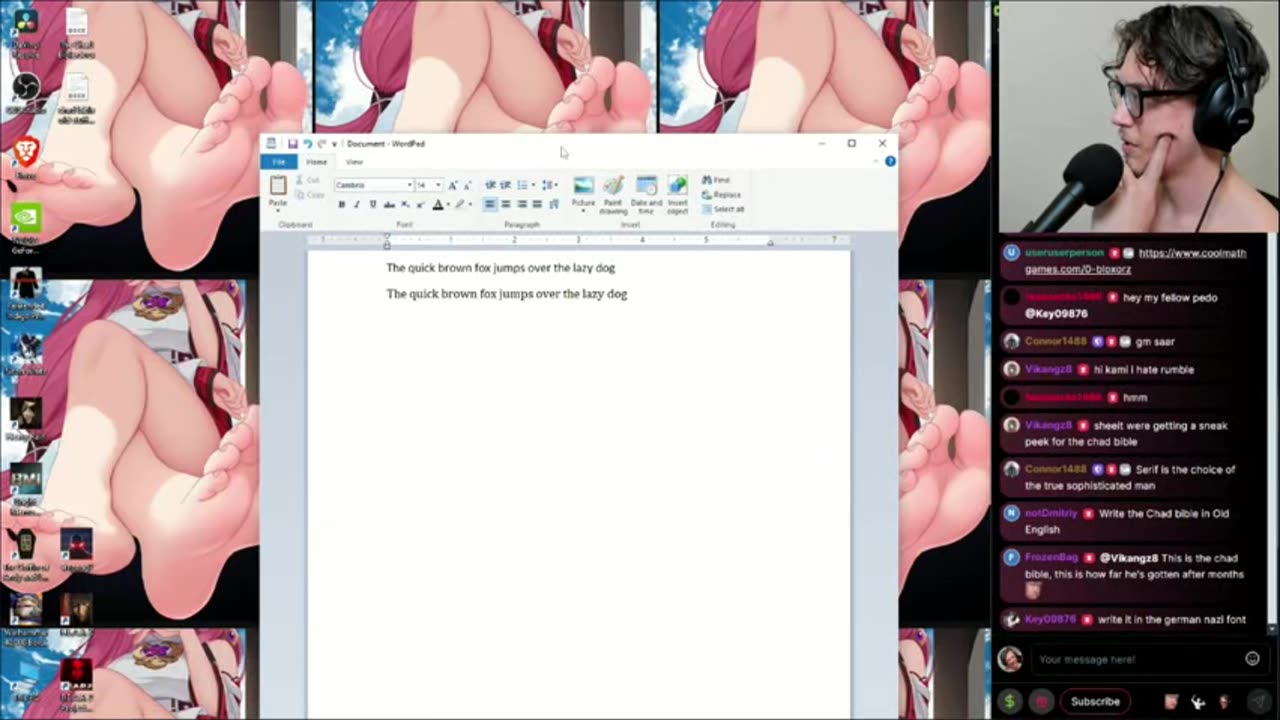
Task: Align text left
Action: 490,204
